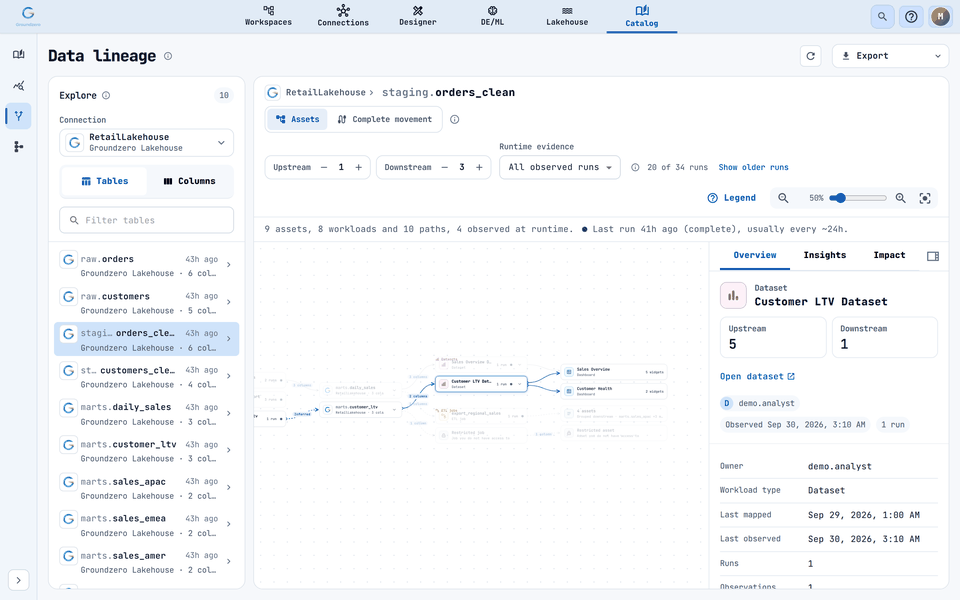
Task: Click the Open dataset link
Action: tap(757, 377)
